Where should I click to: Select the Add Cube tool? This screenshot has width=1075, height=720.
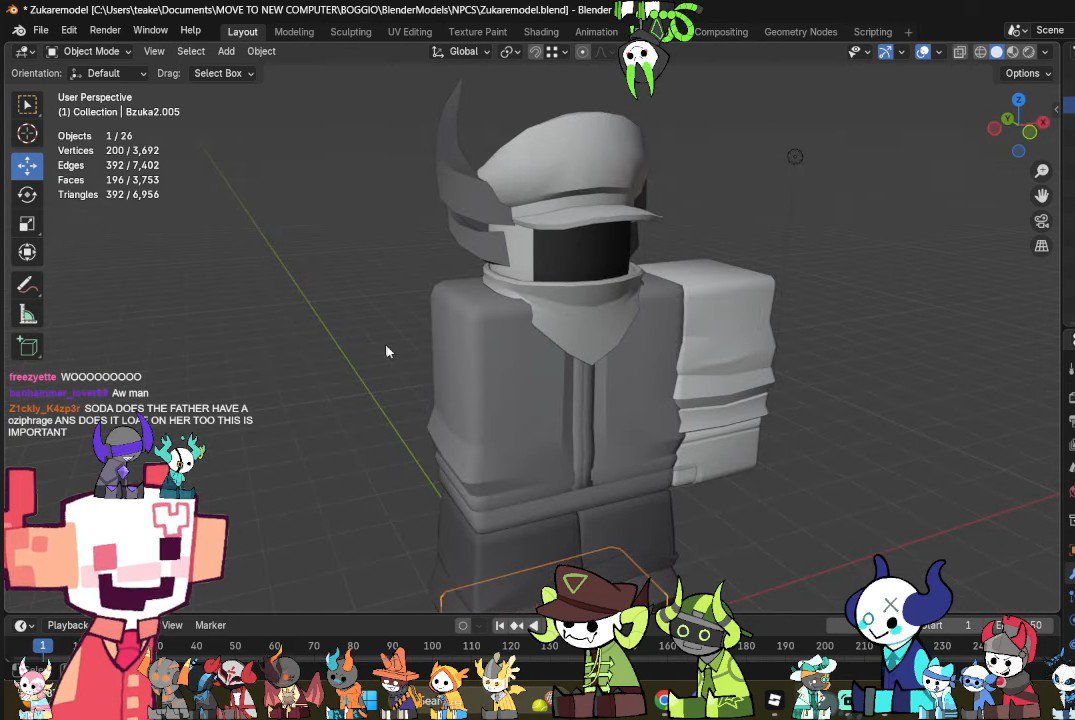point(27,346)
